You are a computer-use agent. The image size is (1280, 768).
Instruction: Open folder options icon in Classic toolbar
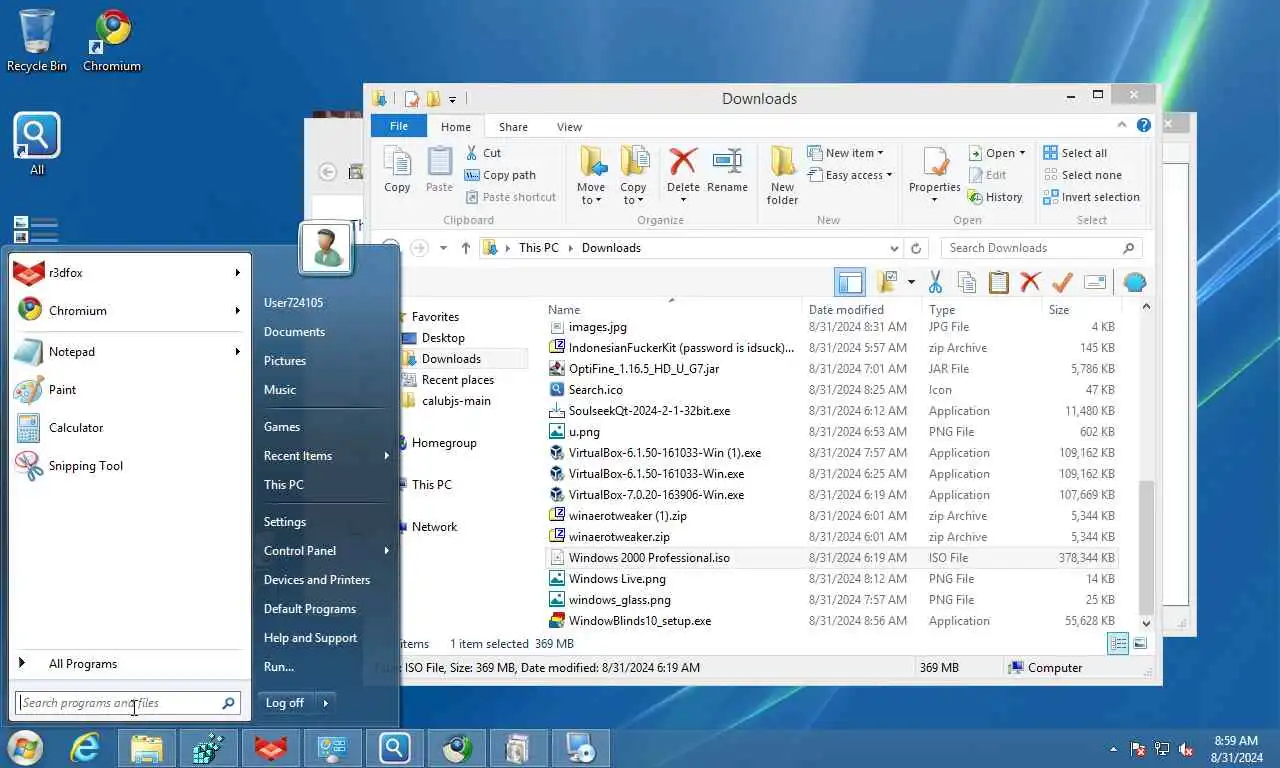pyautogui.click(x=887, y=282)
